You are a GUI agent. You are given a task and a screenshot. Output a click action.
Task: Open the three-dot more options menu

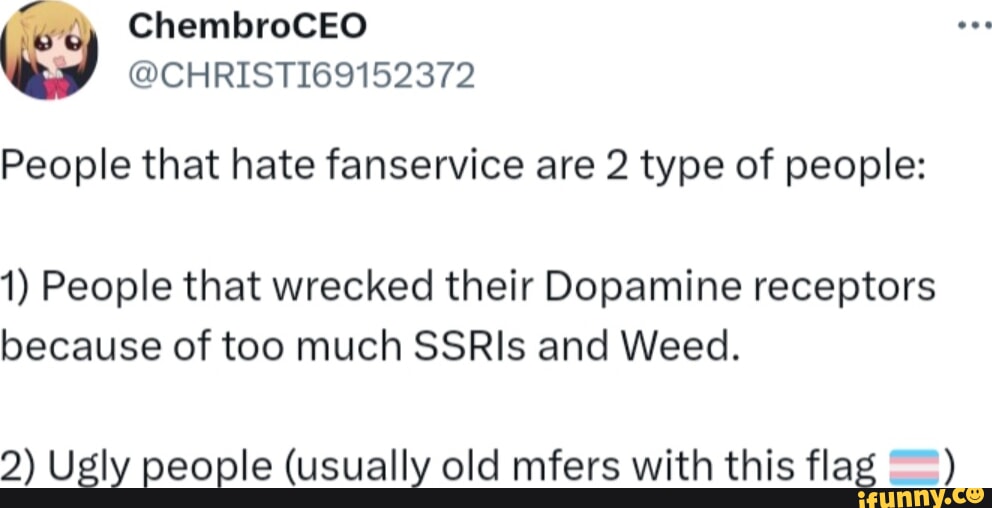tap(973, 27)
